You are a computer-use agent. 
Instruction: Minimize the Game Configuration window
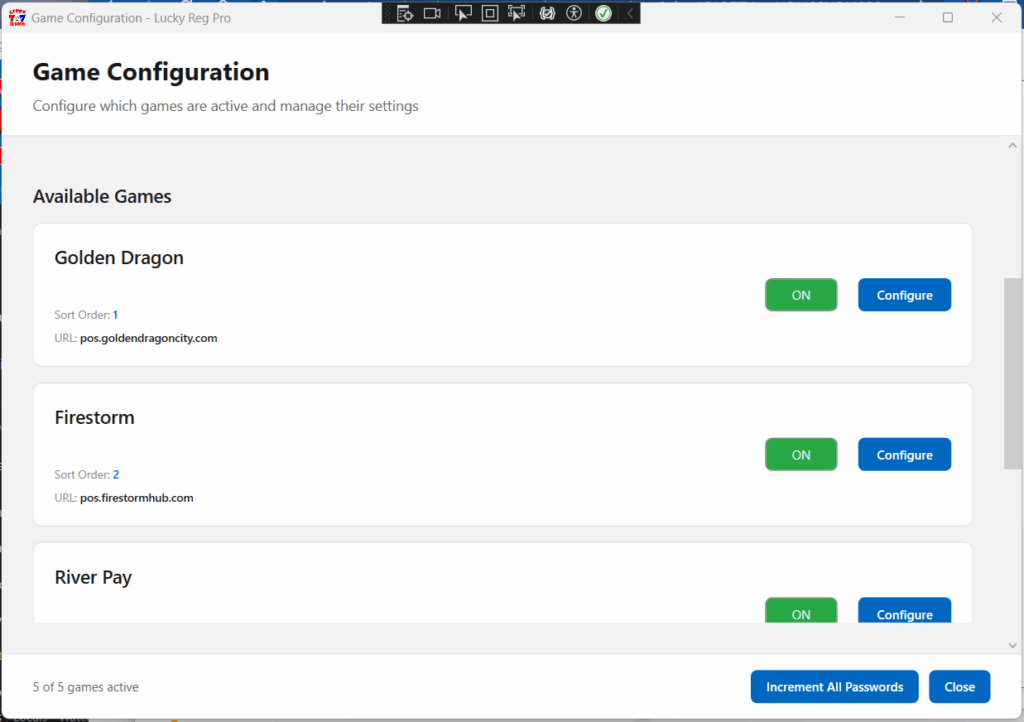pos(899,18)
